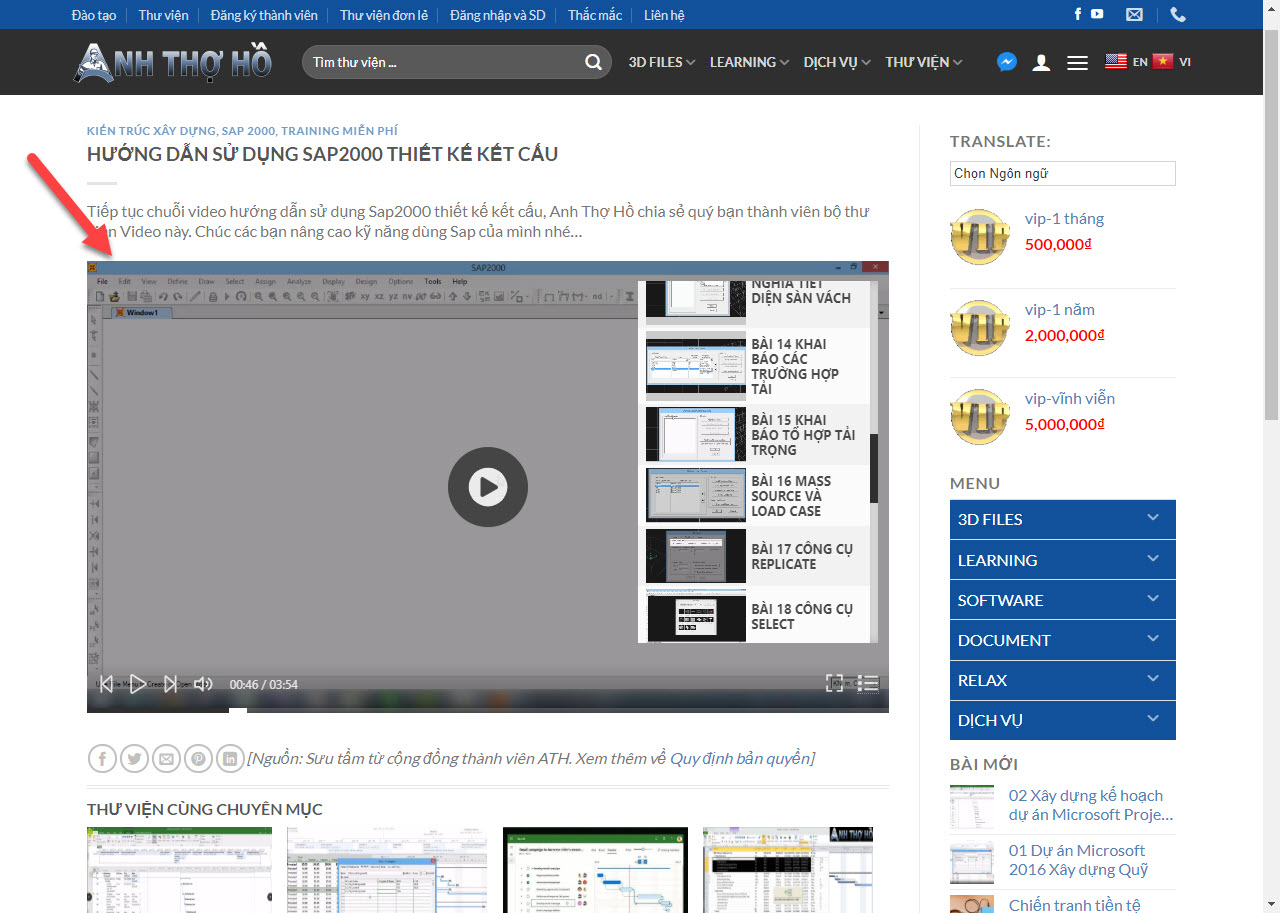
Task: Toggle the video playlist panel
Action: [x=868, y=684]
